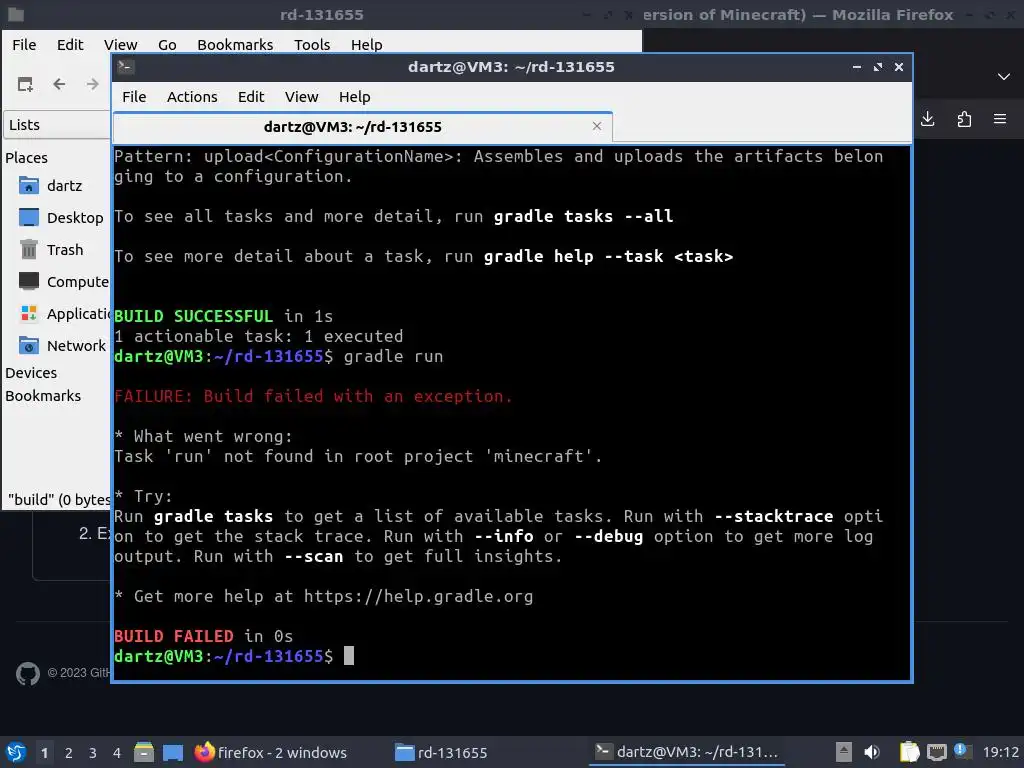The height and width of the screenshot is (768, 1024).
Task: Click the Places heading in the sidebar
Action: (x=26, y=157)
